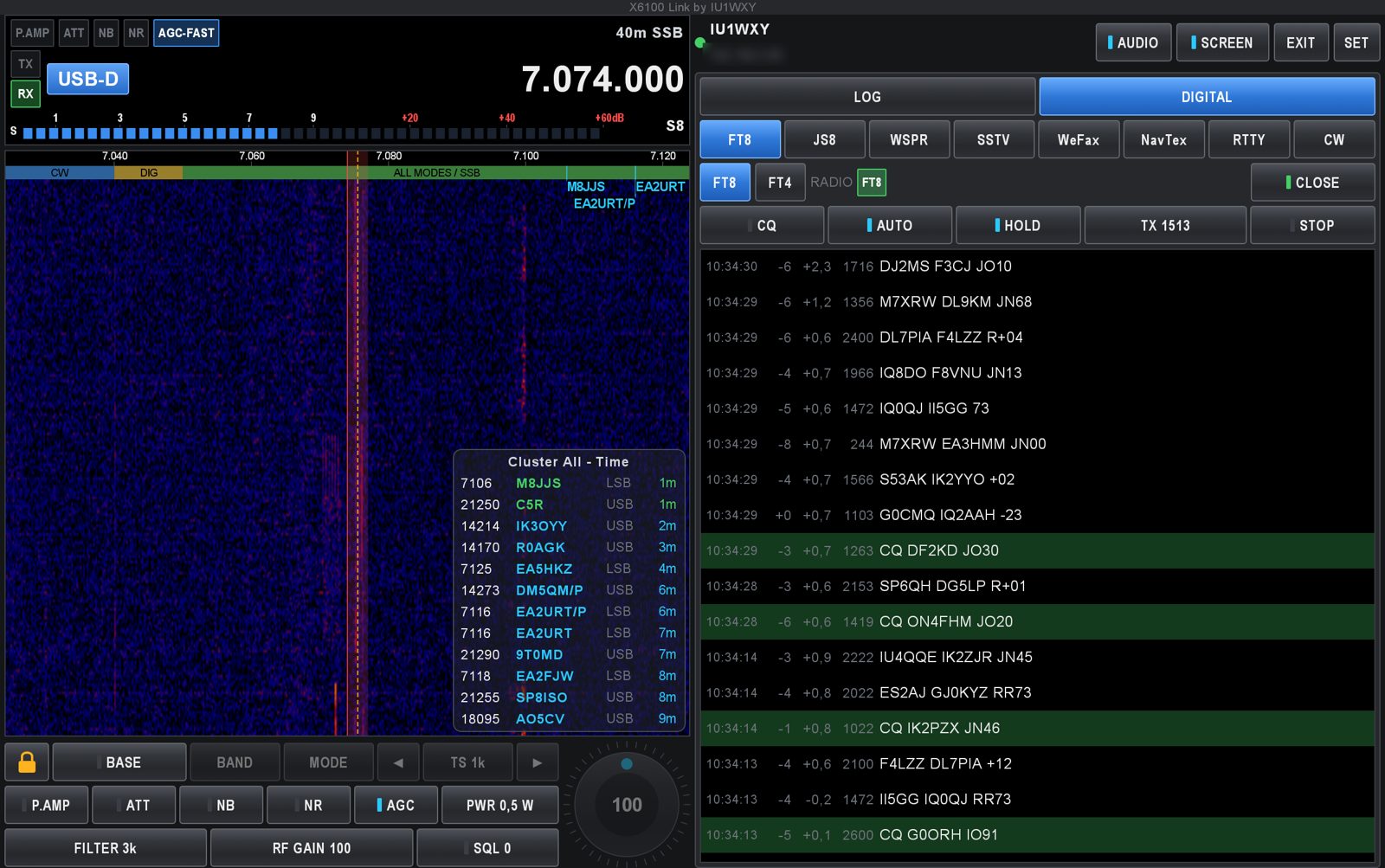
Task: Click the EXIT button
Action: click(1301, 42)
